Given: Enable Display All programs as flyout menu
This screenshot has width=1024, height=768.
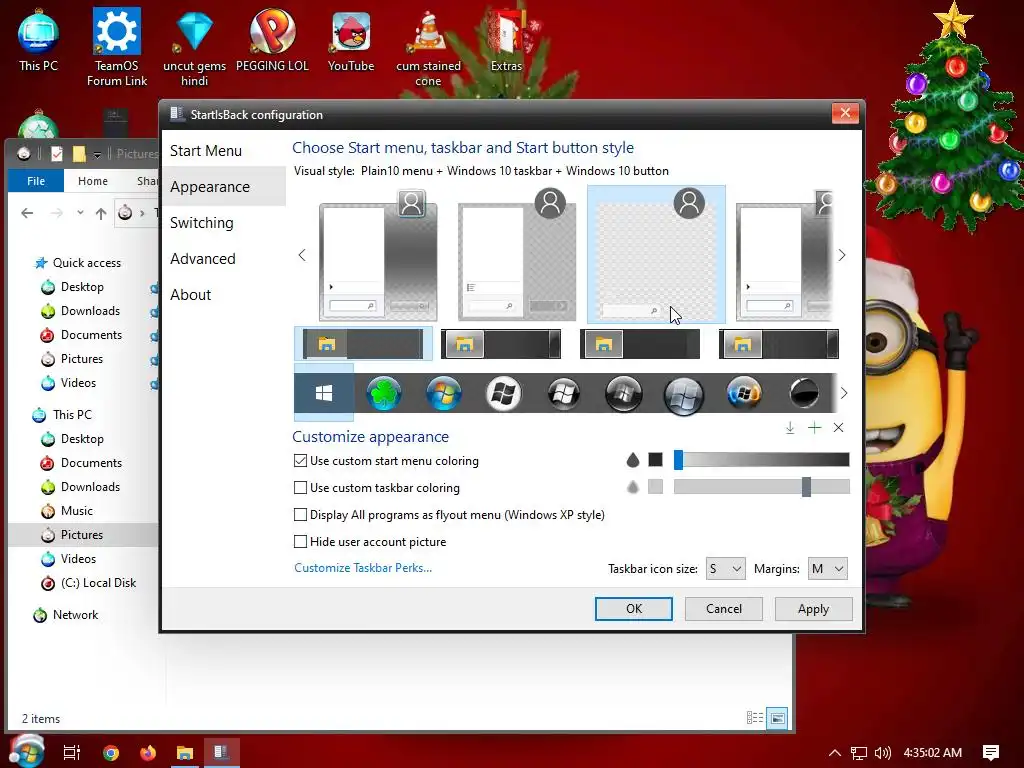Looking at the screenshot, I should (300, 515).
